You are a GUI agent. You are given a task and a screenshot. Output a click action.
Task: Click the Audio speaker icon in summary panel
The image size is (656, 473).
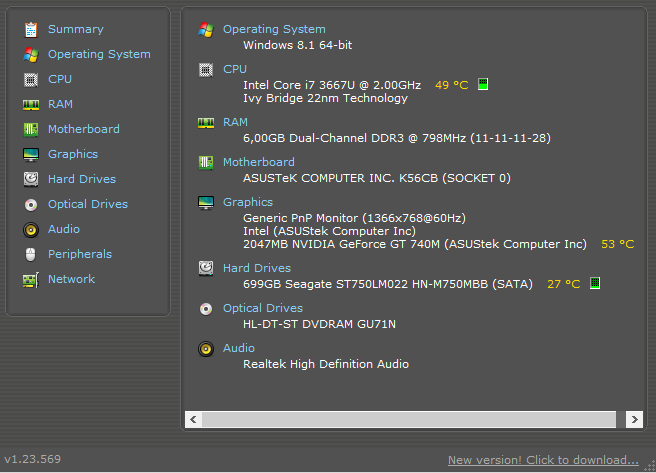click(x=206, y=349)
